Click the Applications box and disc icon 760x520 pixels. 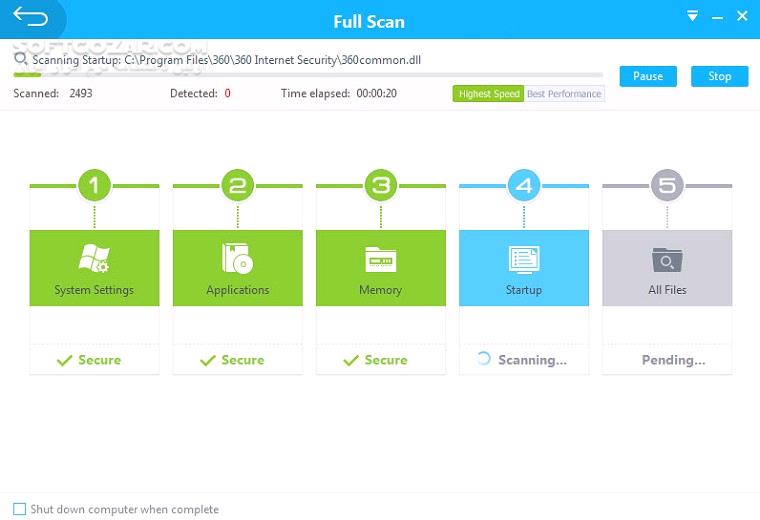click(x=238, y=258)
